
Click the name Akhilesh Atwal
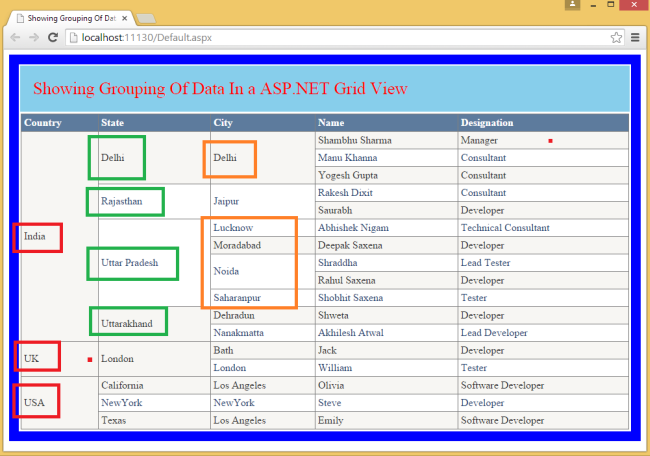351,332
